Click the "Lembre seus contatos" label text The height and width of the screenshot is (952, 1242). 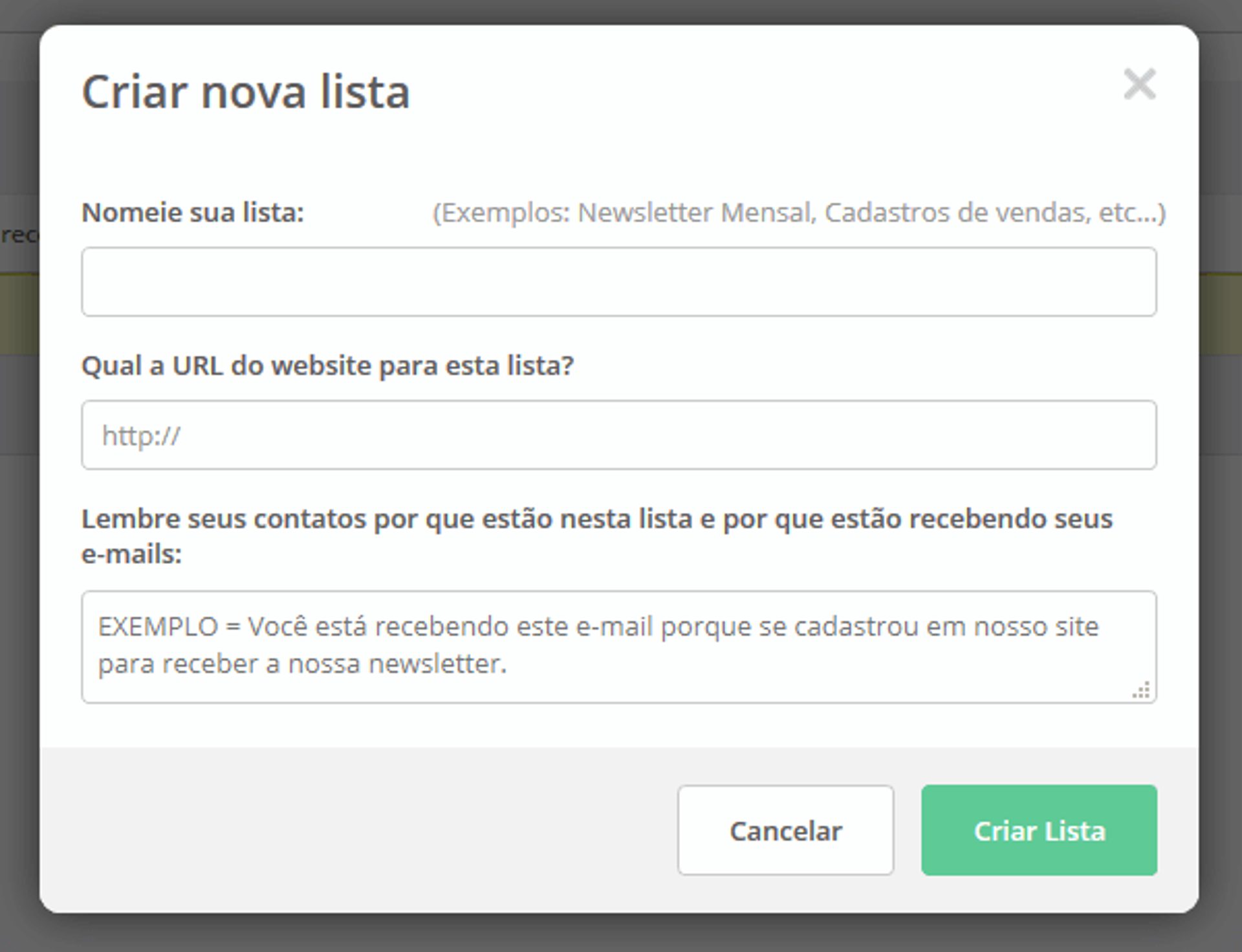(x=595, y=519)
